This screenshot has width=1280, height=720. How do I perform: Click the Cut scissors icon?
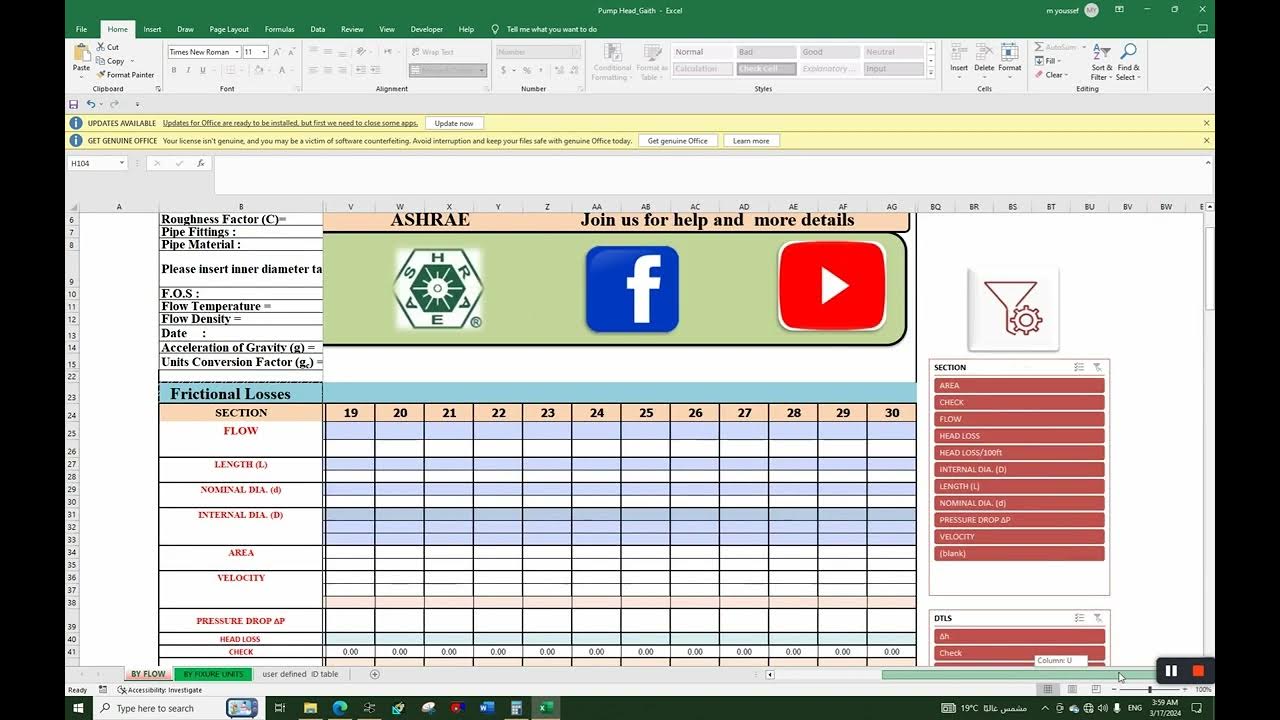(x=101, y=47)
